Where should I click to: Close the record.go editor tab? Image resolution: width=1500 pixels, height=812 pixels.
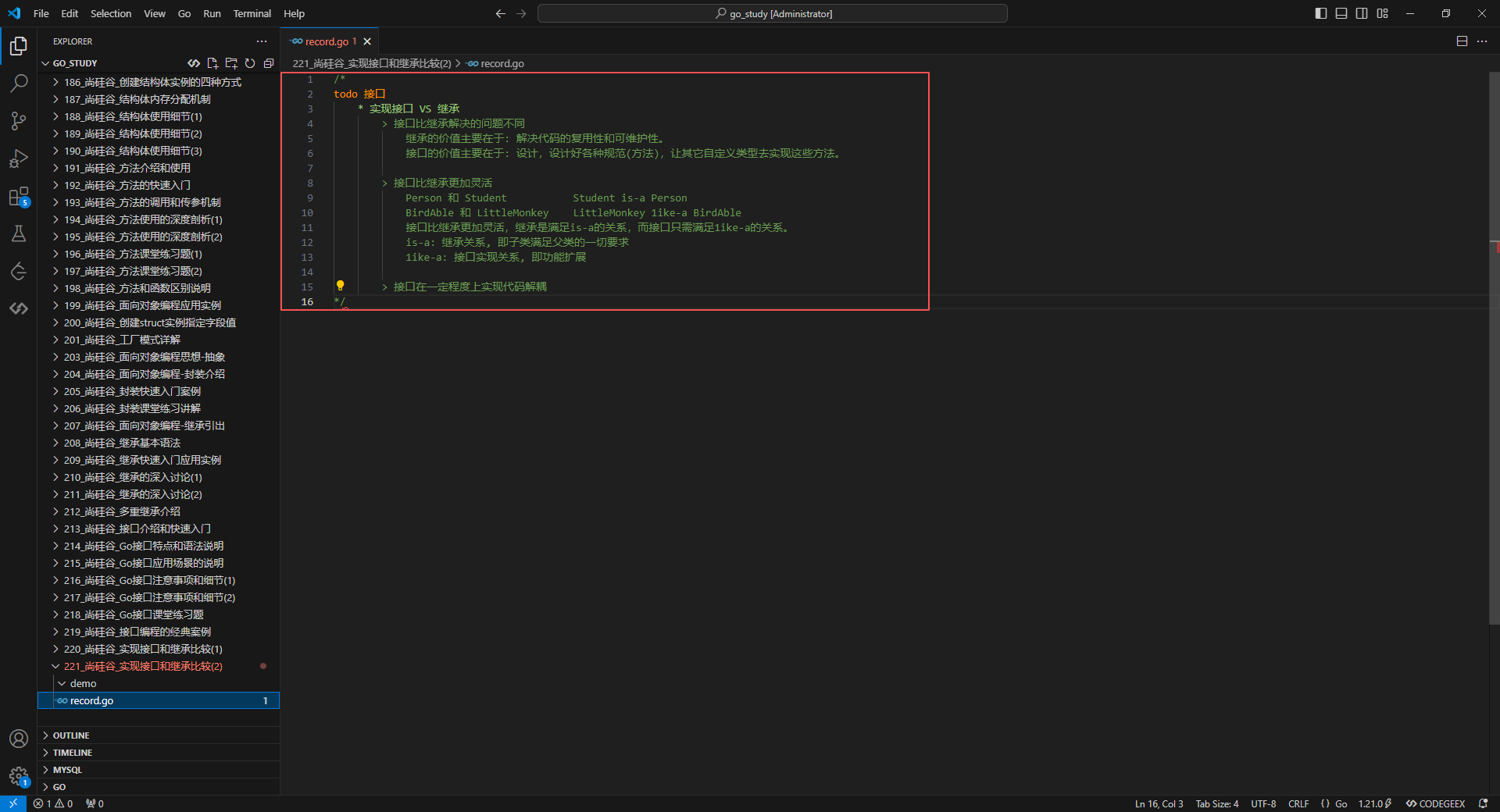367,41
